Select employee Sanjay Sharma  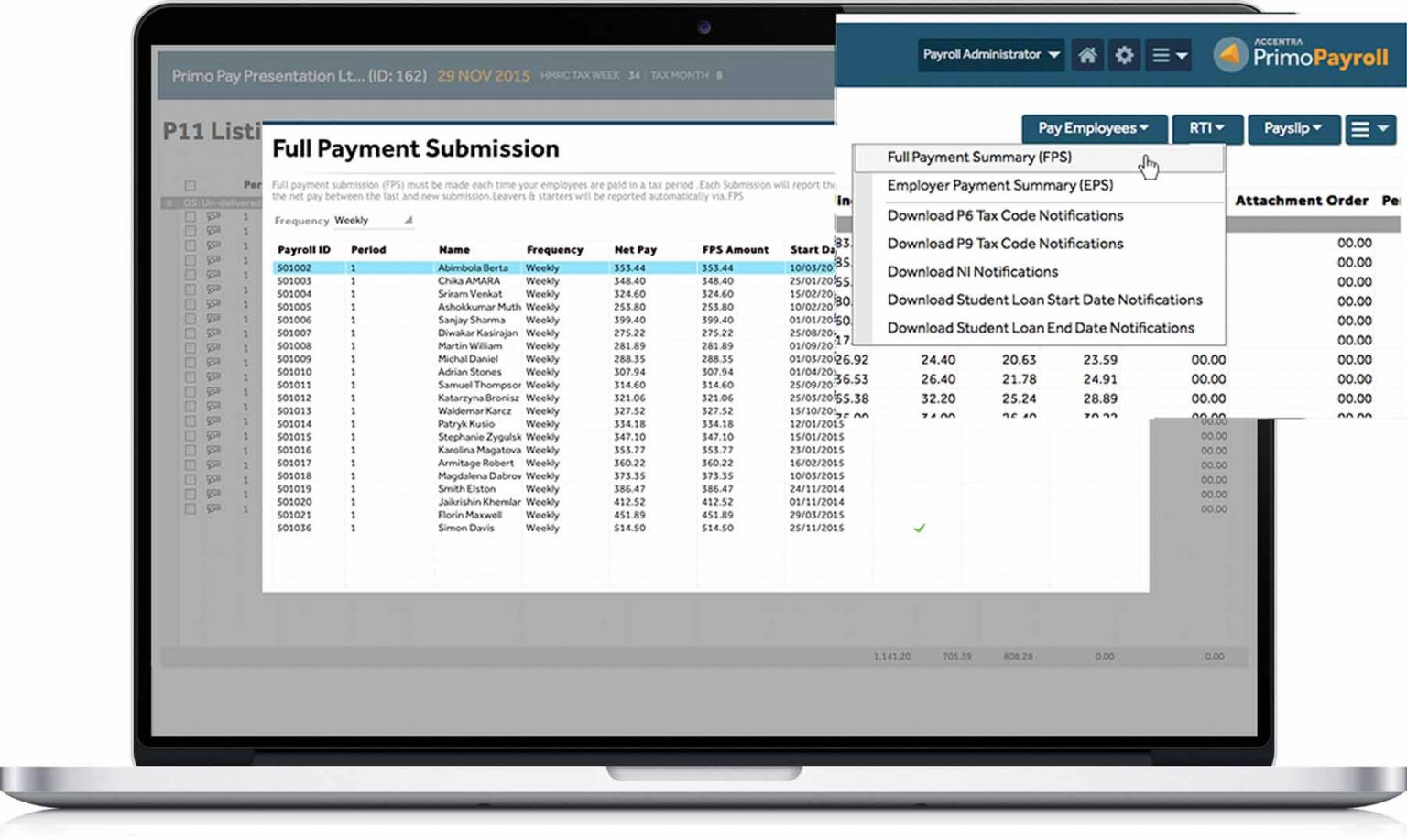[471, 320]
